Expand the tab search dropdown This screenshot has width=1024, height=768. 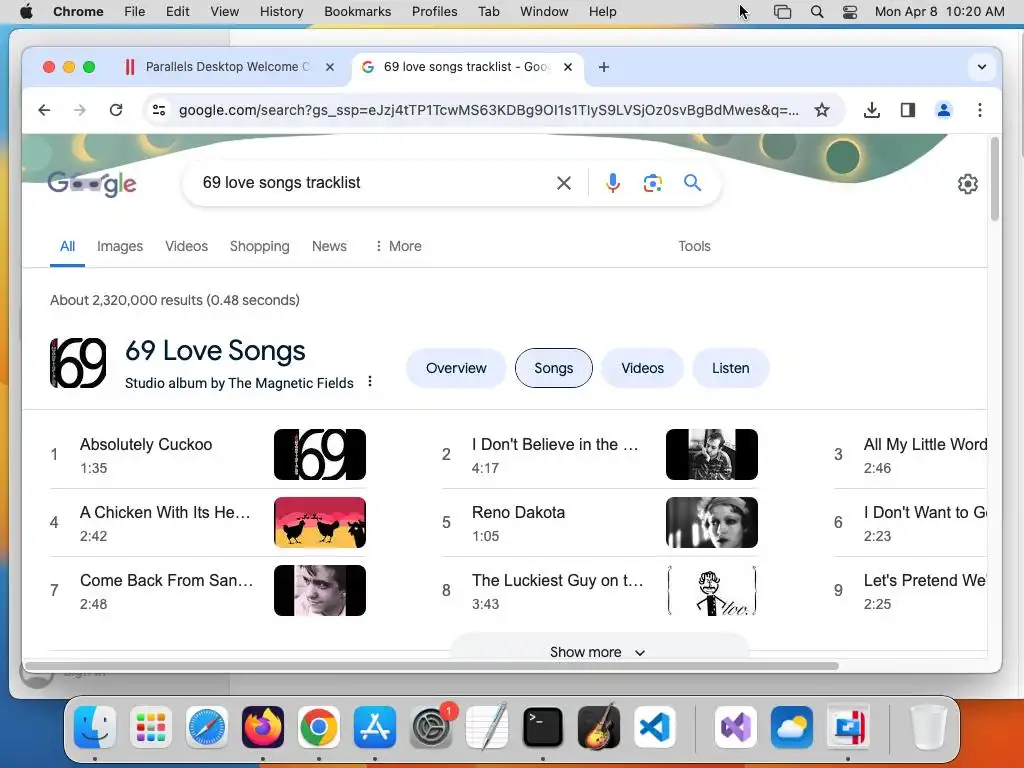click(x=982, y=67)
